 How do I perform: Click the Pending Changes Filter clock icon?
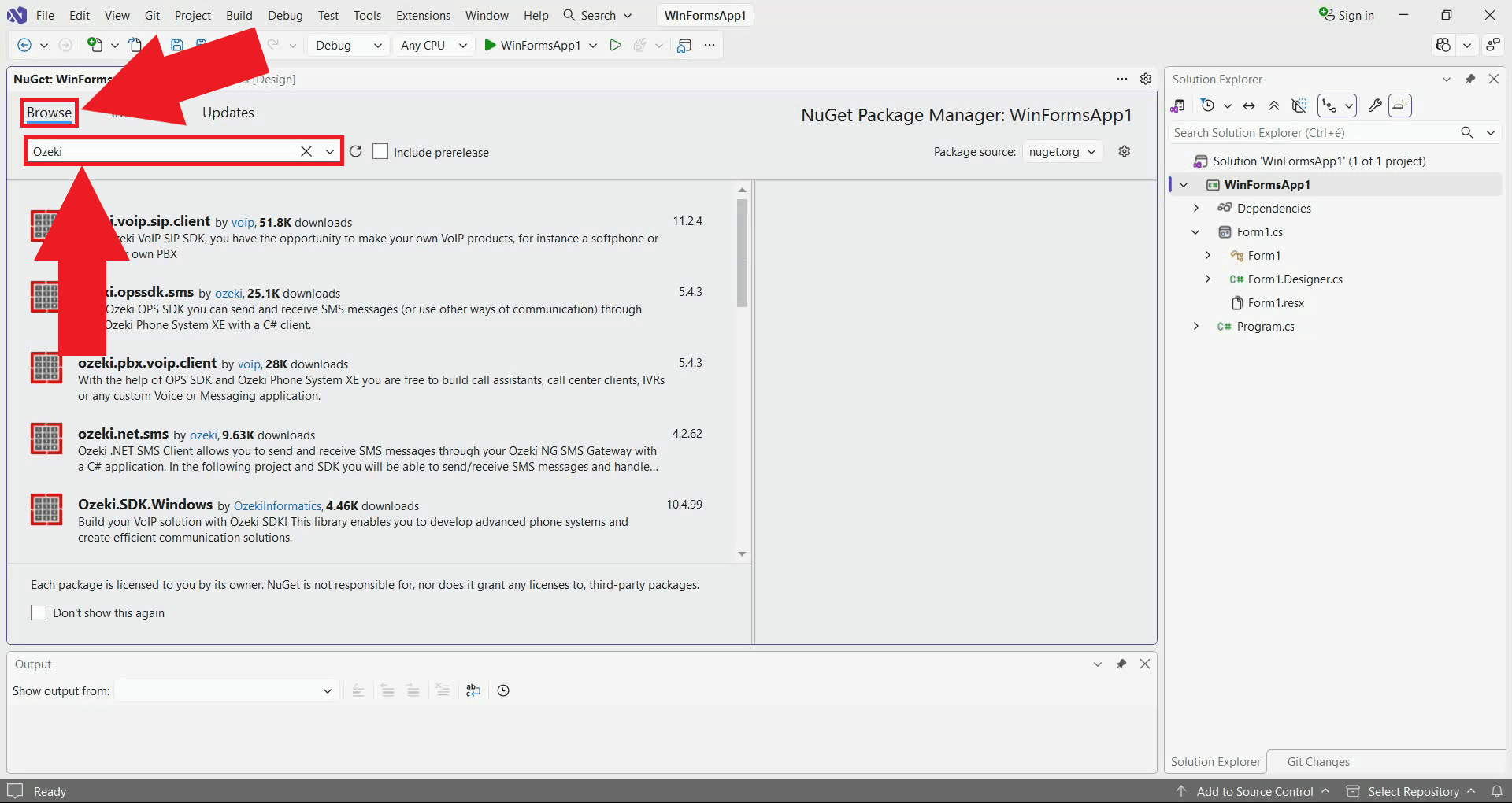(1207, 105)
